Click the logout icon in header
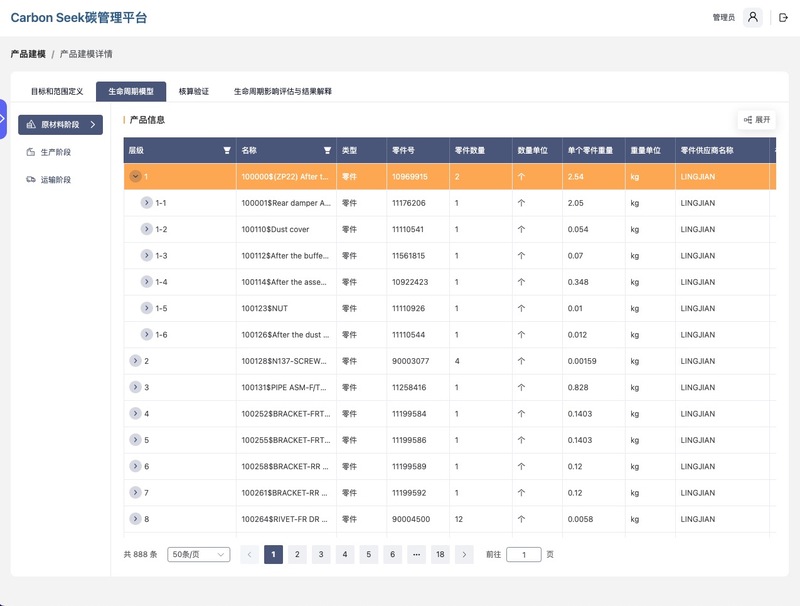Viewport: 800px width, 606px height. (x=783, y=18)
